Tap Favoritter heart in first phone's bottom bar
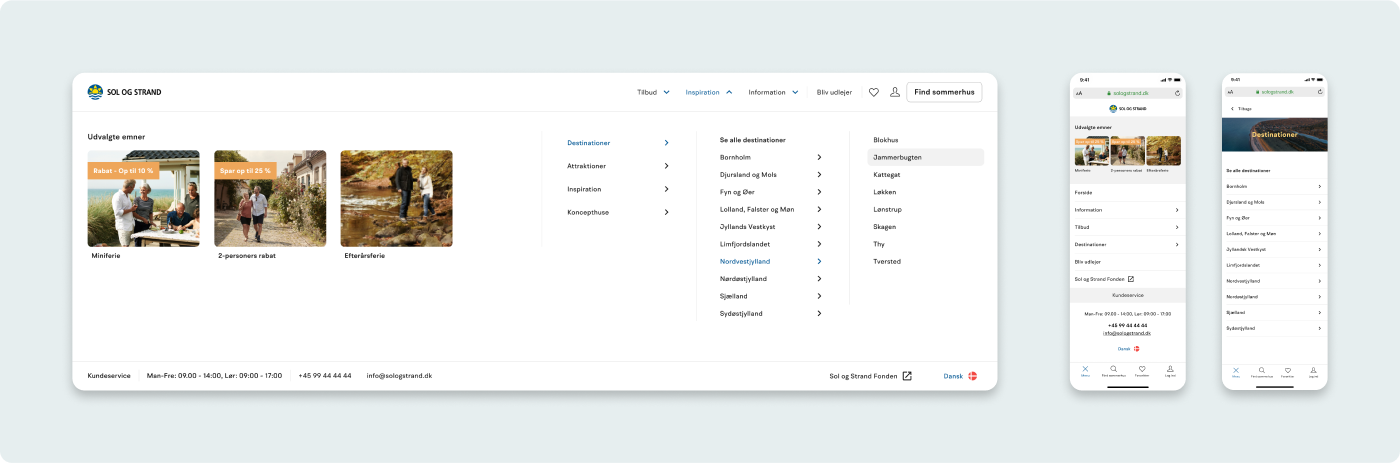Viewport: 1400px width, 463px height. click(x=1142, y=369)
